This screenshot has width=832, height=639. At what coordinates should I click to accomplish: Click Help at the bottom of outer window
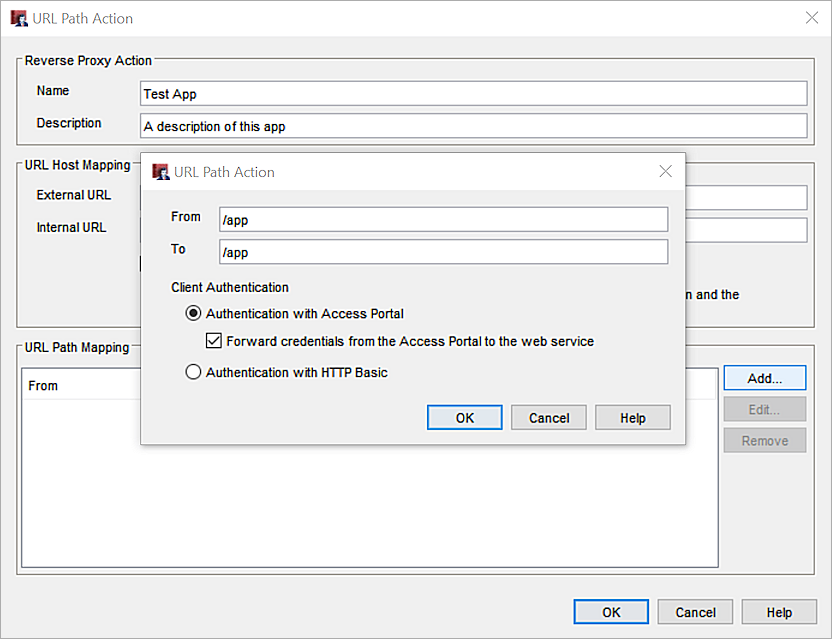click(x=779, y=612)
